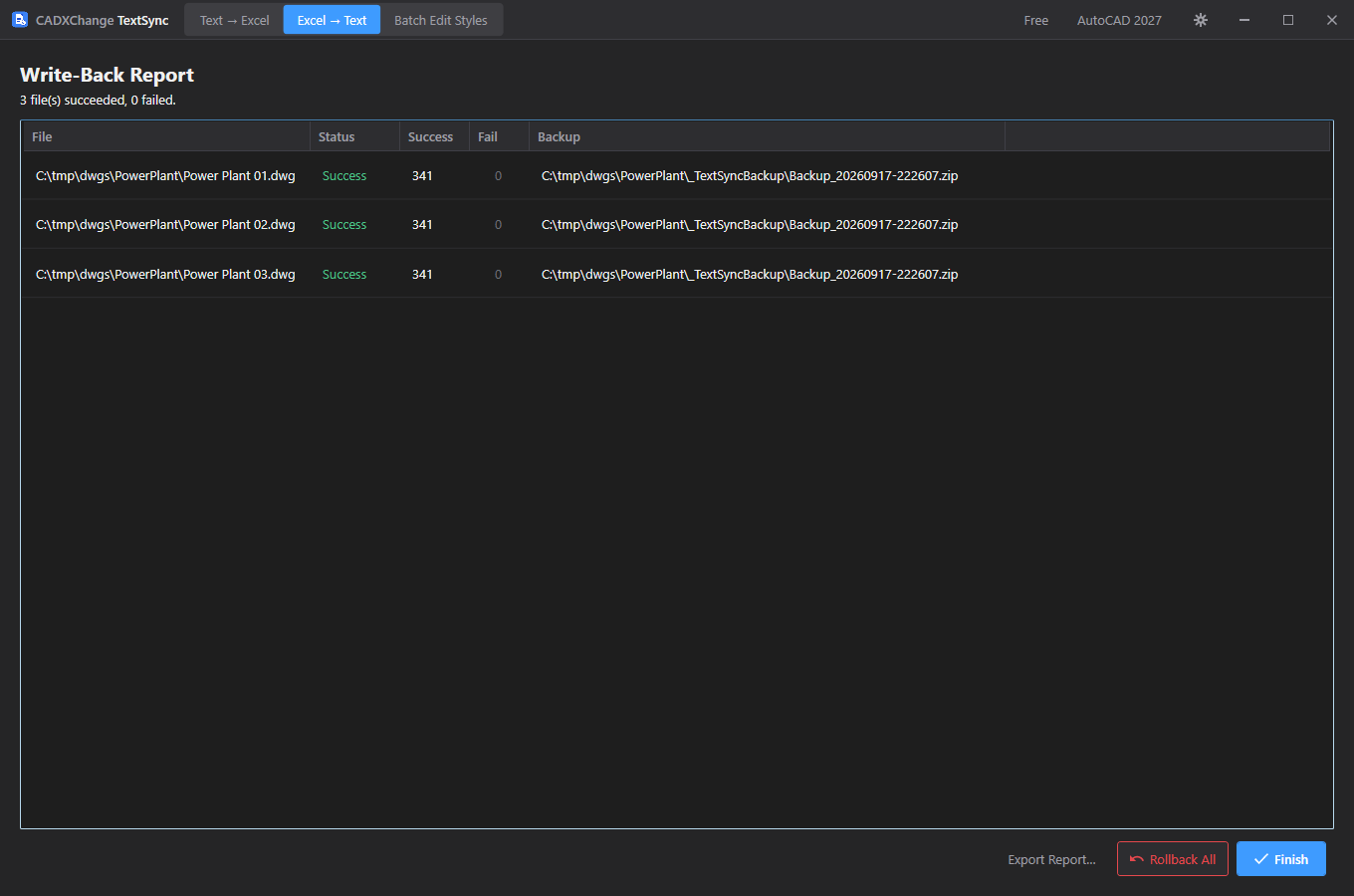Click Success status for Power Plant 03.dwg
The image size is (1354, 896).
point(344,274)
